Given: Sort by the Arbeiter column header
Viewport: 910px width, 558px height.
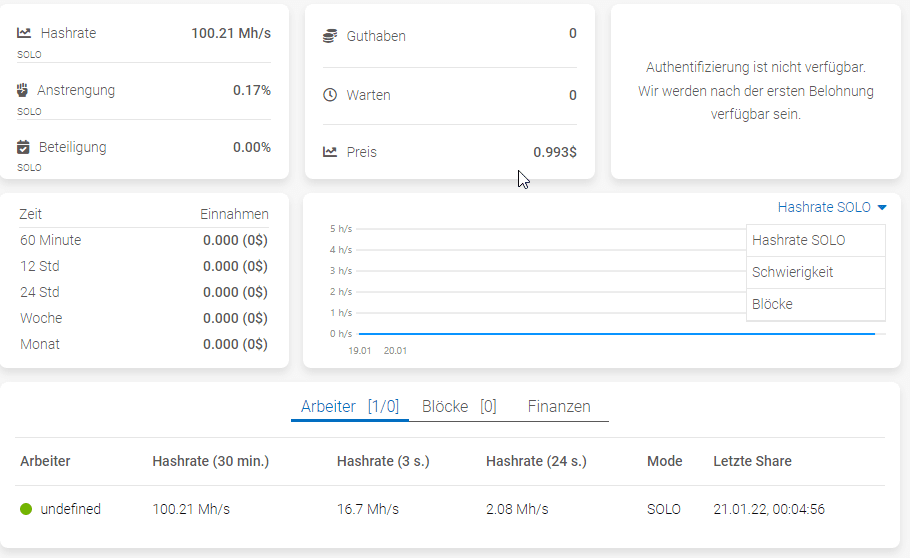Looking at the screenshot, I should [45, 461].
